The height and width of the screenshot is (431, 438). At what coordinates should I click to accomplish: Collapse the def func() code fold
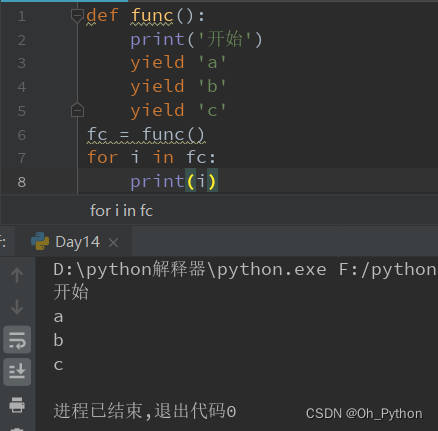[77, 16]
